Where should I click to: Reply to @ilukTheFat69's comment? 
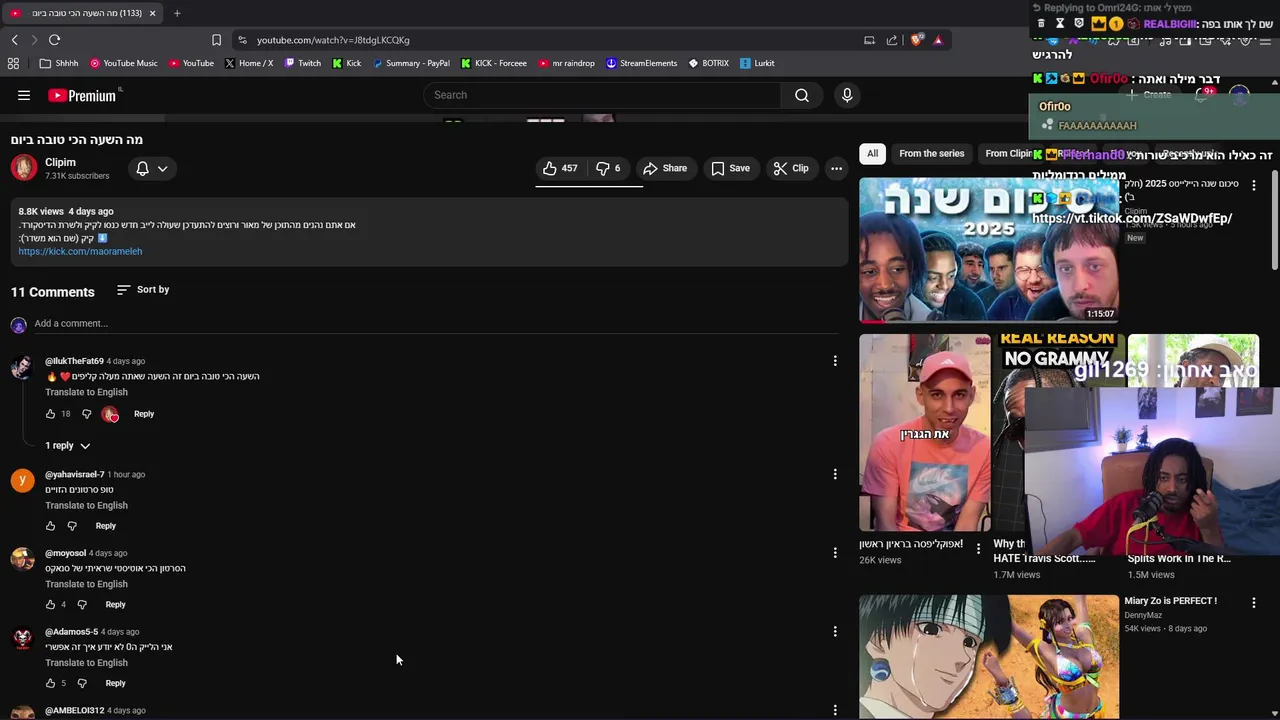pos(144,414)
